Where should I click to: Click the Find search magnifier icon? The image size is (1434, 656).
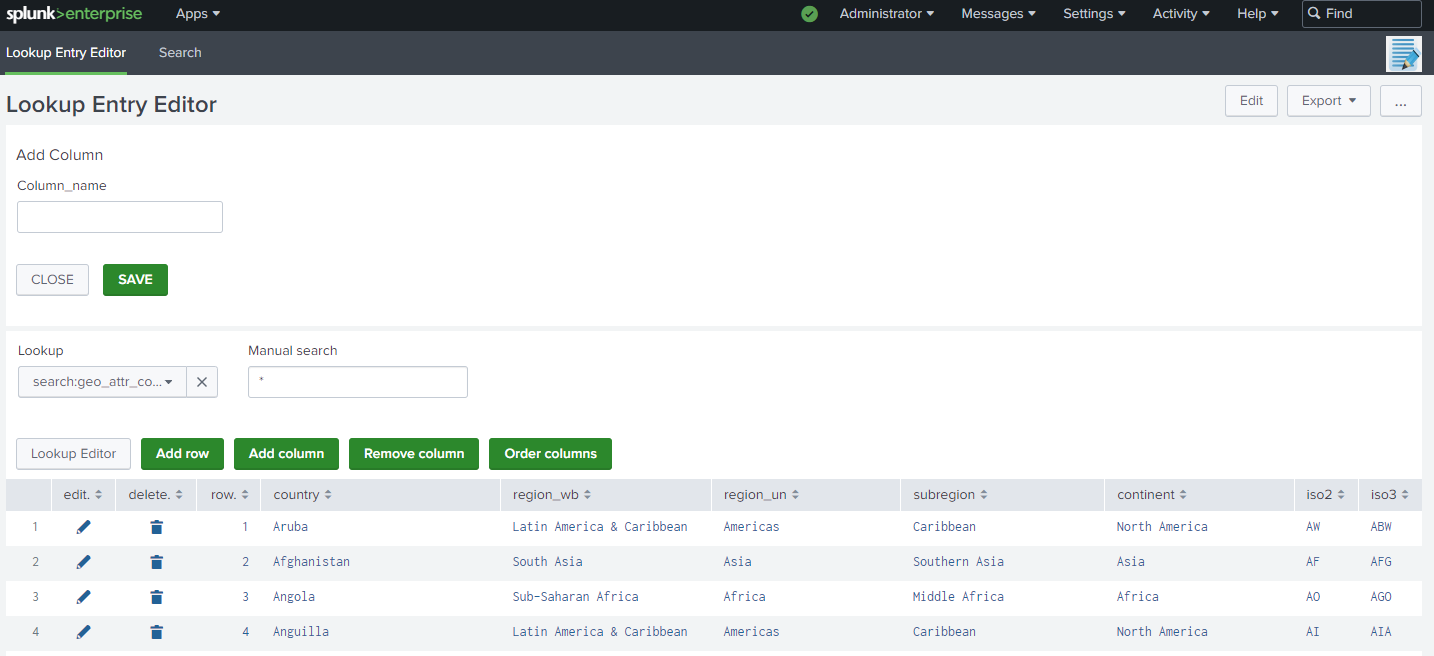(1314, 14)
